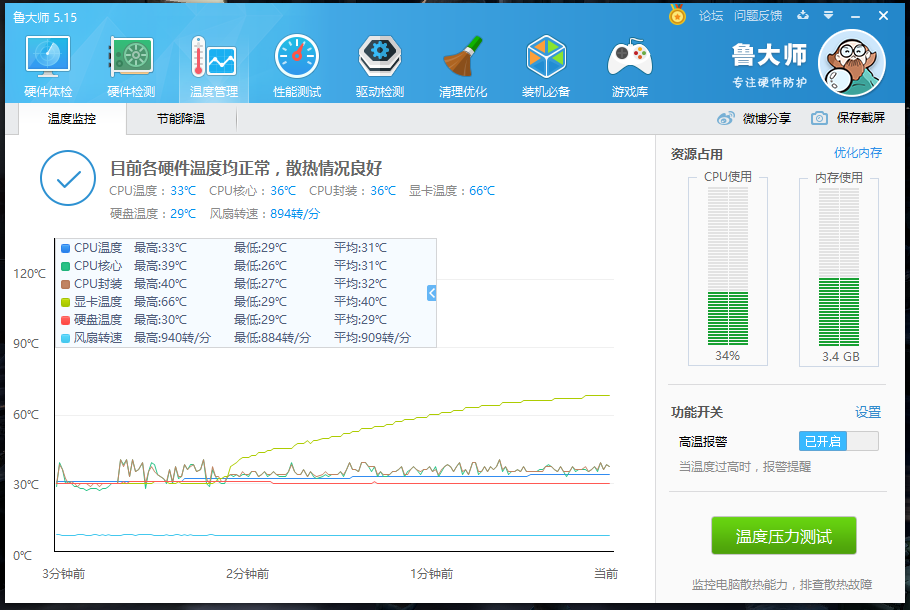Image resolution: width=910 pixels, height=610 pixels.
Task: Click the Weibo icon for 微博分享
Action: pyautogui.click(x=725, y=118)
